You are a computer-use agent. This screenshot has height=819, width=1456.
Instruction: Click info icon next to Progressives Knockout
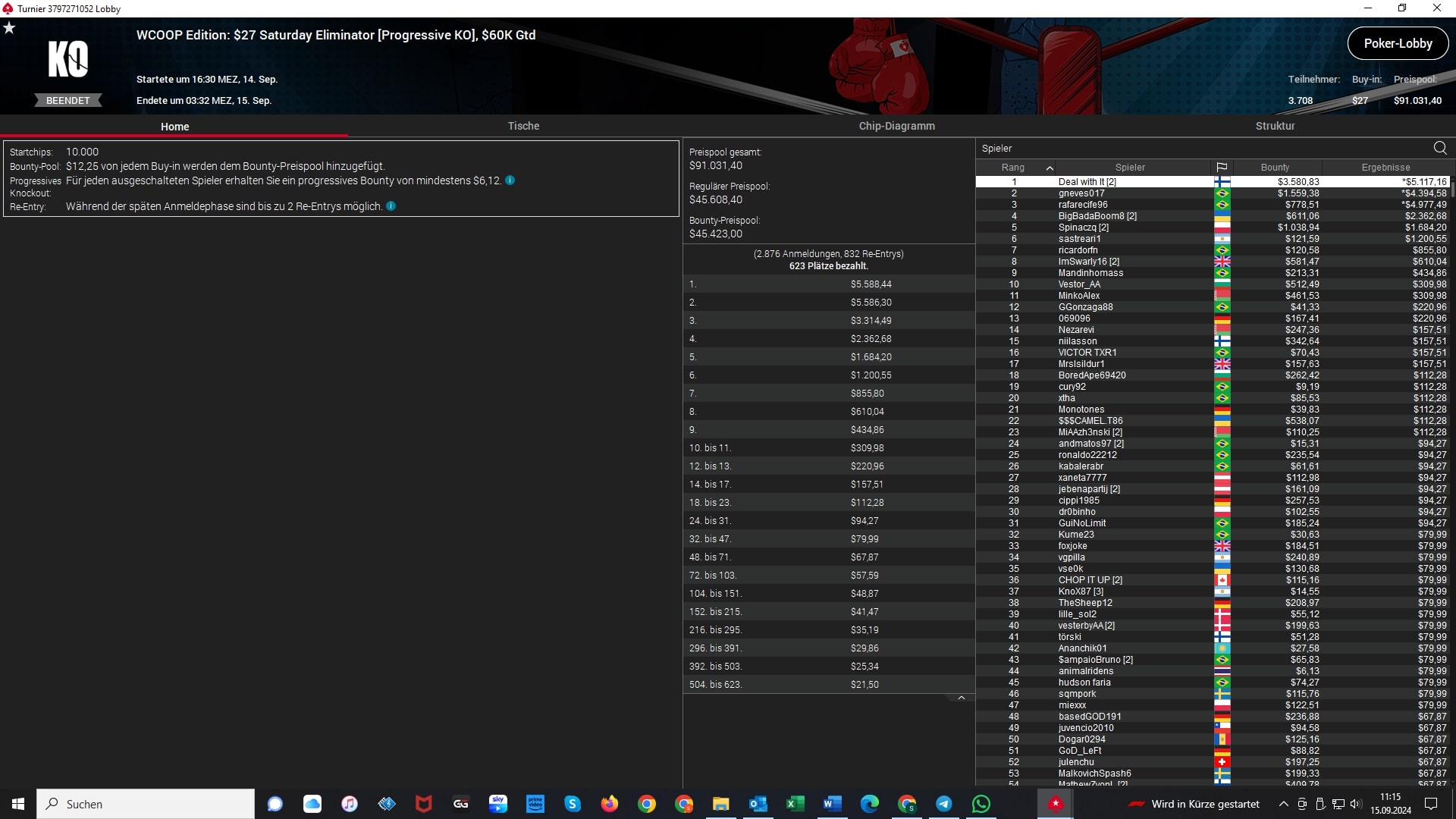point(510,180)
